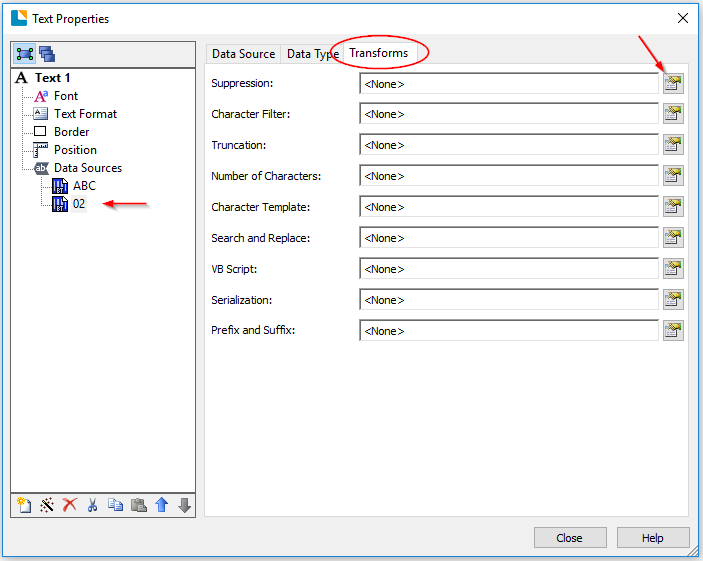
Task: Click the Help button
Action: pyautogui.click(x=653, y=538)
